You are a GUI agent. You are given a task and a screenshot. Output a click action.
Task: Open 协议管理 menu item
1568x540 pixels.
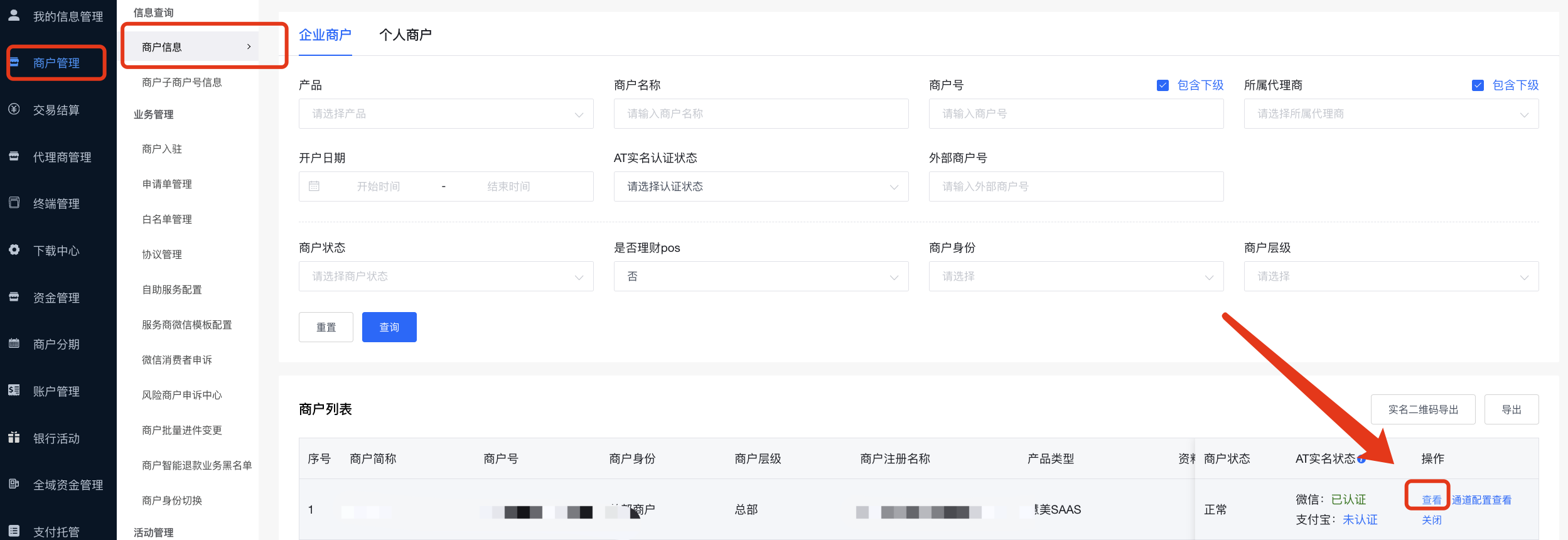click(162, 254)
